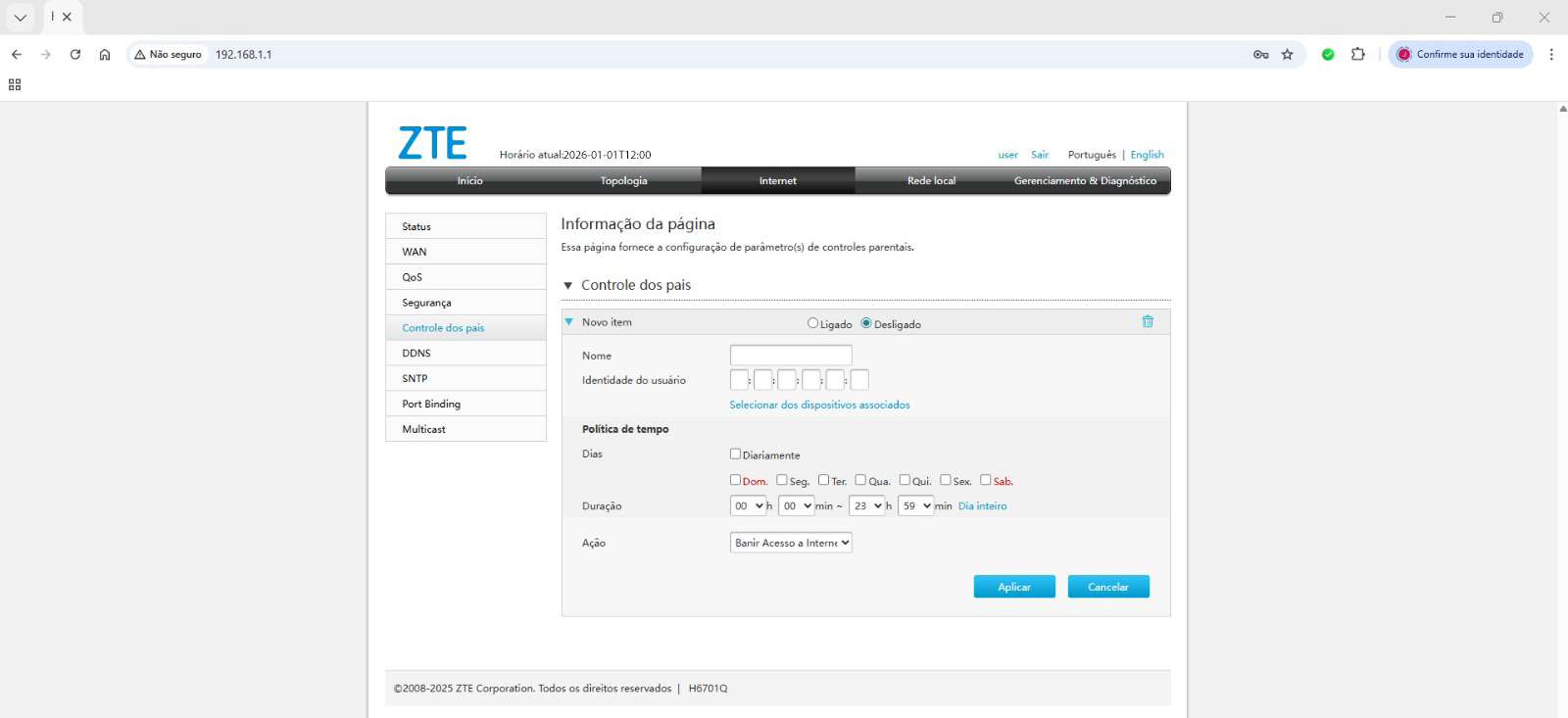Image resolution: width=1568 pixels, height=718 pixels.
Task: Open the password manager key icon
Action: [x=1260, y=55]
